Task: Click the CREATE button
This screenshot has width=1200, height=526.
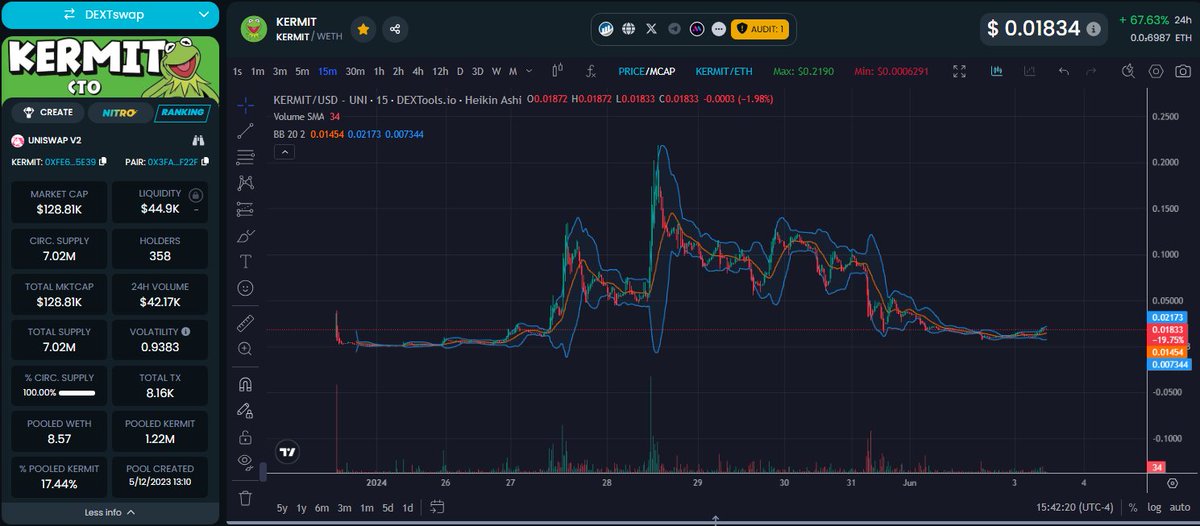Action: point(50,112)
